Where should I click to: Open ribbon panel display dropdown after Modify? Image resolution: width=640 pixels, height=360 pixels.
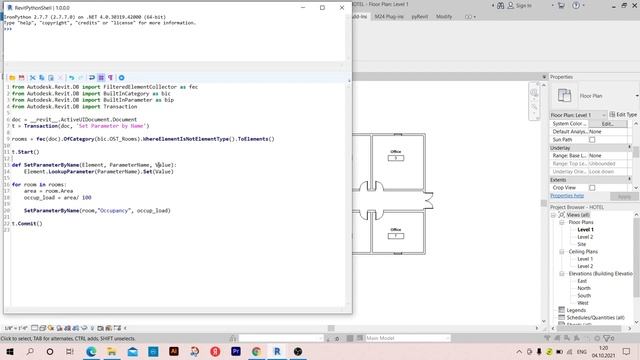470,17
